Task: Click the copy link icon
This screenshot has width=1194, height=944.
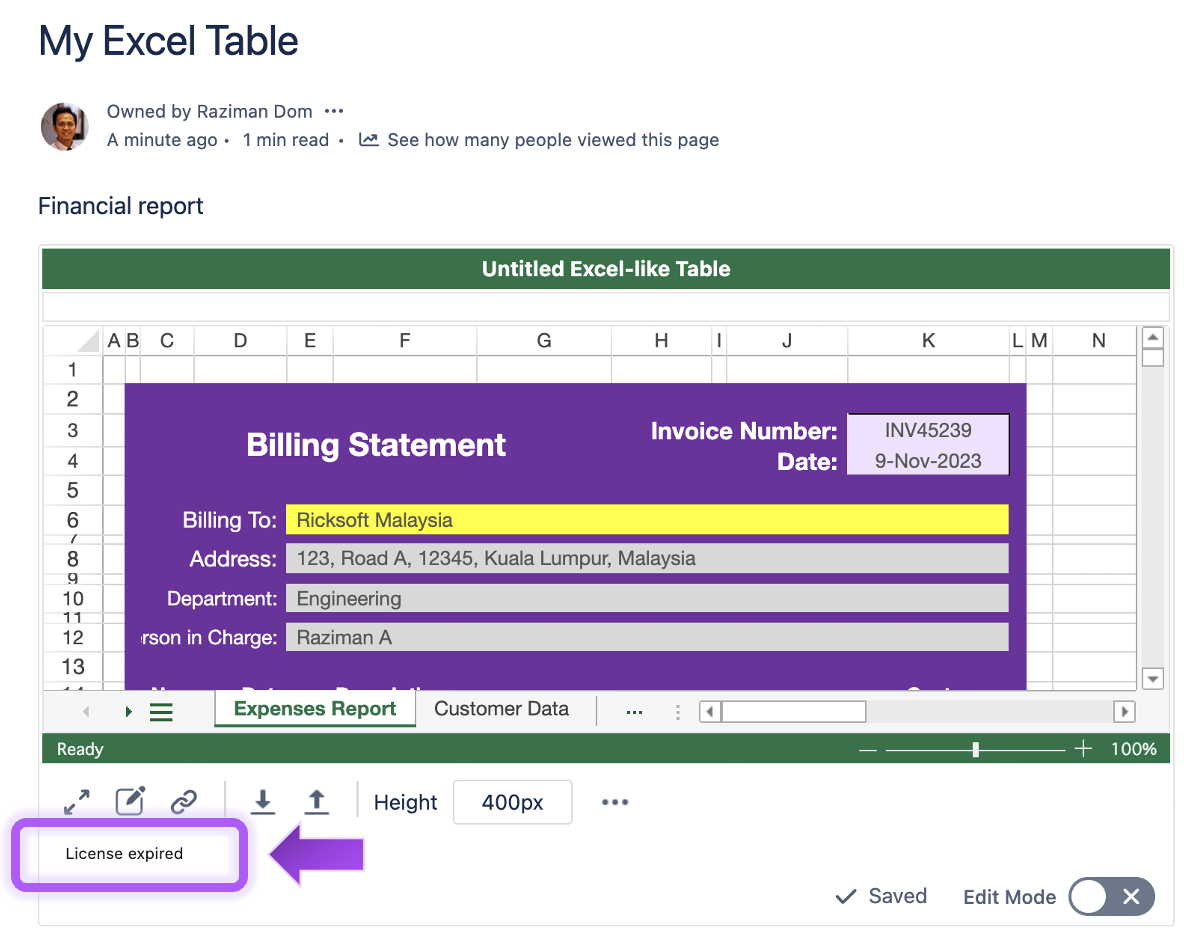Action: (x=183, y=801)
